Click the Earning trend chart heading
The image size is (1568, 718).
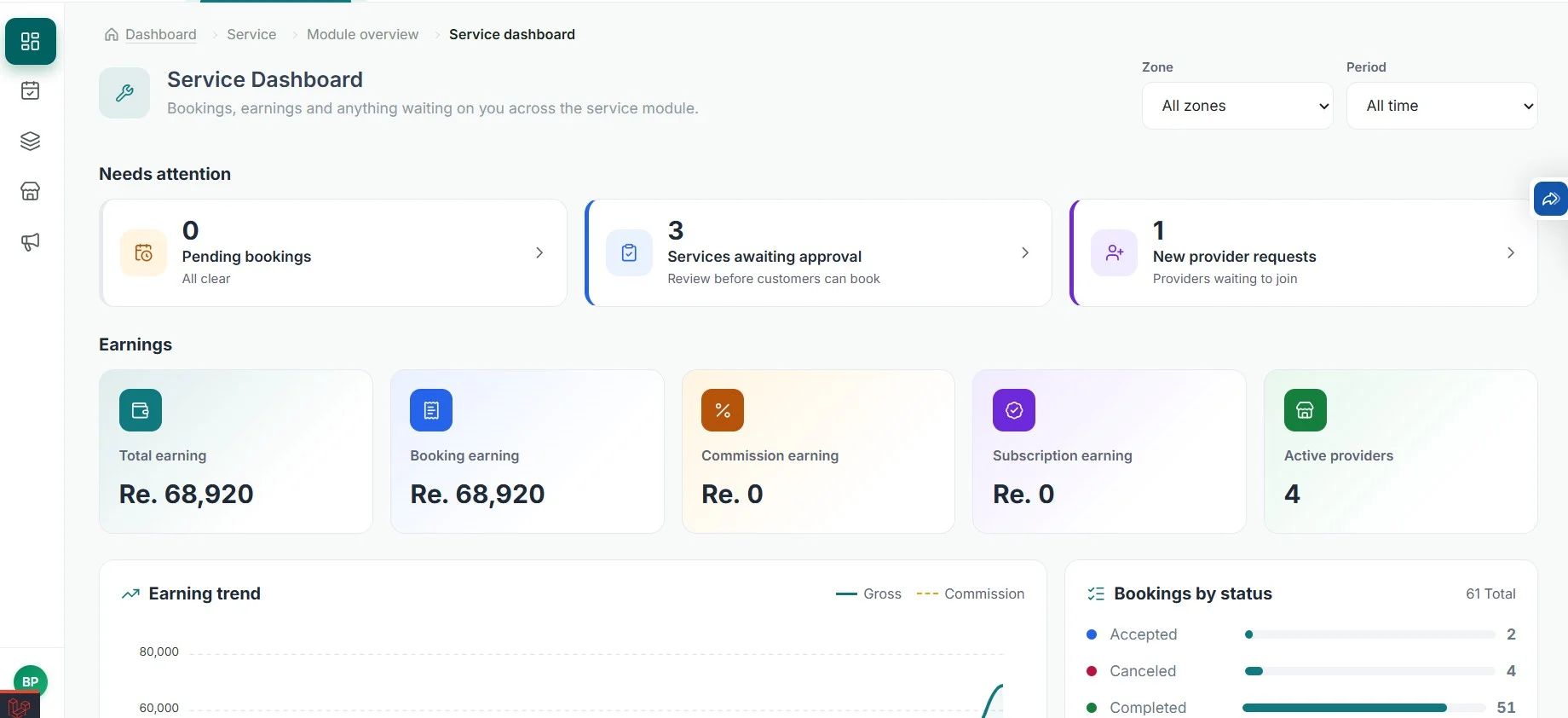click(205, 594)
